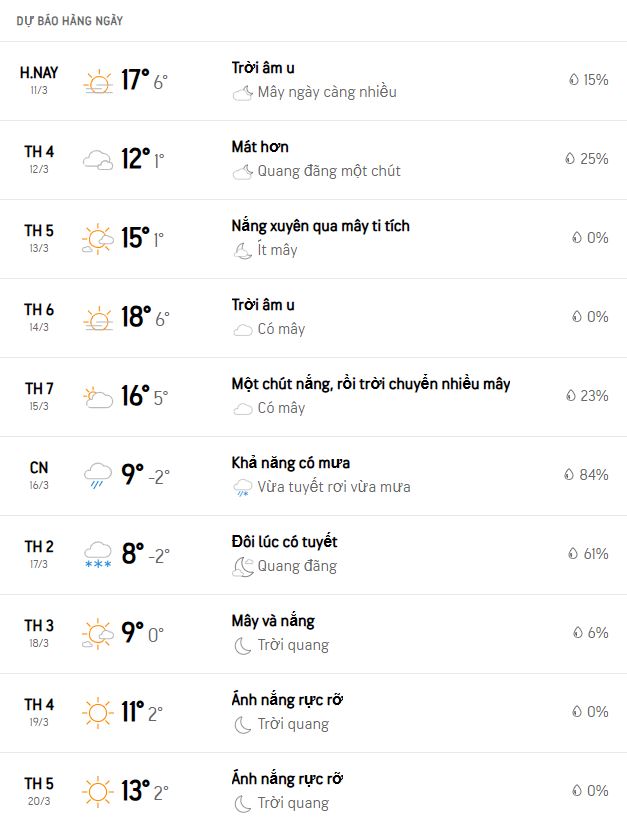Screen dimensions: 627x824
Task: Open today's forecast labeled H.NAY
Action: (x=313, y=81)
